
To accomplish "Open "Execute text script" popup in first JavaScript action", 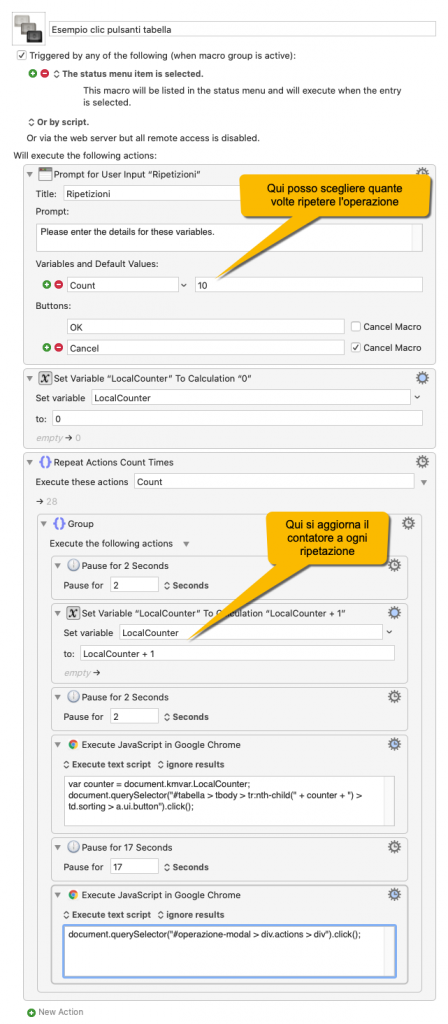I will (x=107, y=764).
